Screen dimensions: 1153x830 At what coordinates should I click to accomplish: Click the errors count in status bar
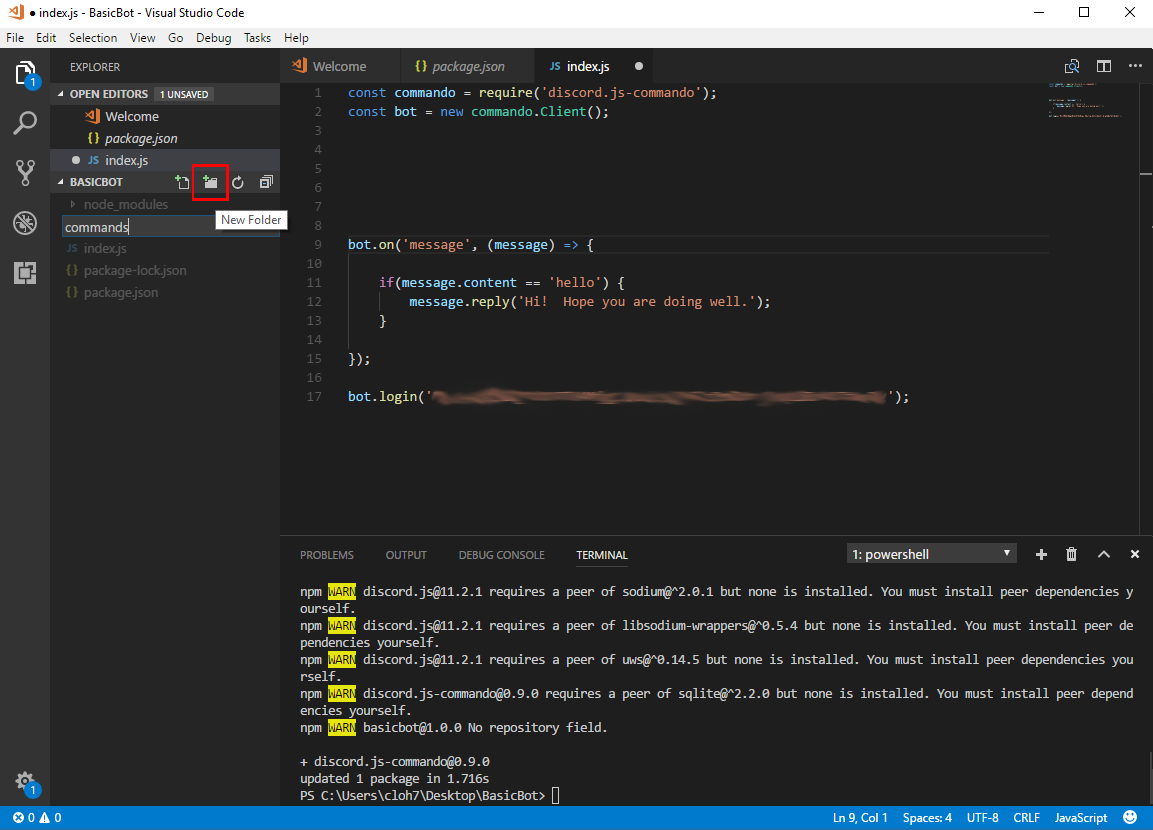coord(24,818)
